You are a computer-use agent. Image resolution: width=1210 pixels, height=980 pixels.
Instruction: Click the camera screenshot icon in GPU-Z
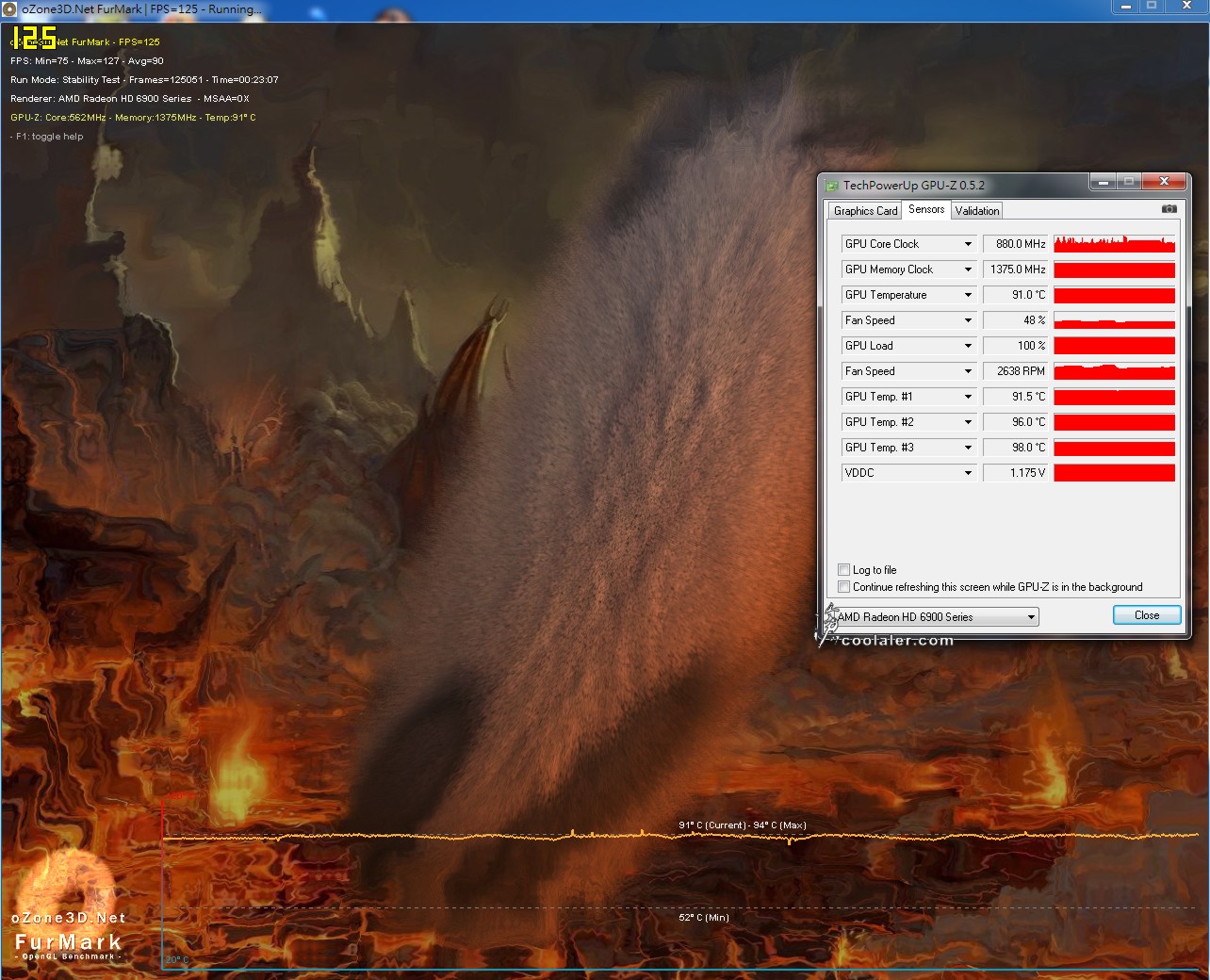pos(1169,209)
